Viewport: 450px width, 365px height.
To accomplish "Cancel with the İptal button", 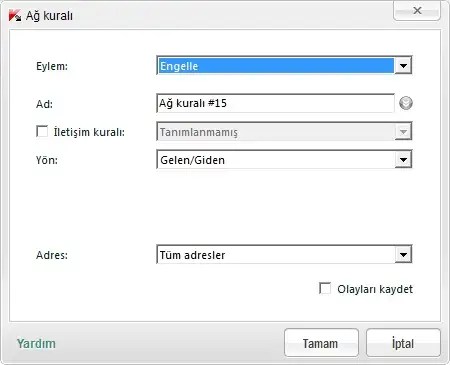I will [403, 343].
